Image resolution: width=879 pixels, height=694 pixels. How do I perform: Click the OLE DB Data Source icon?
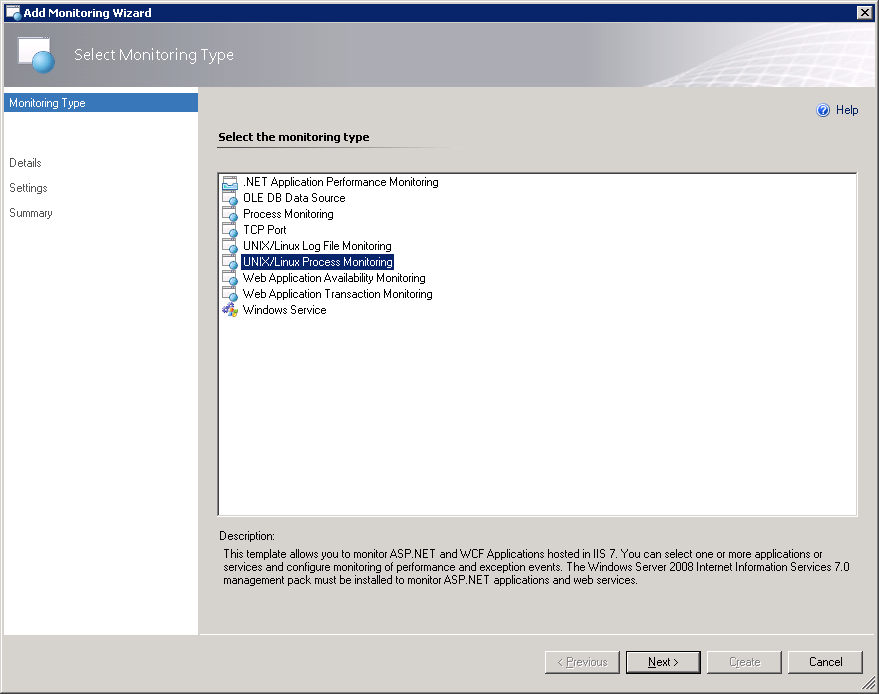point(230,199)
